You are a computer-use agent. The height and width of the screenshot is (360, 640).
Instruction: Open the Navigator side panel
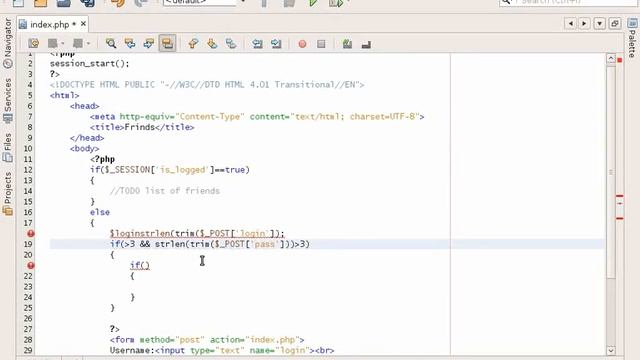(x=8, y=43)
